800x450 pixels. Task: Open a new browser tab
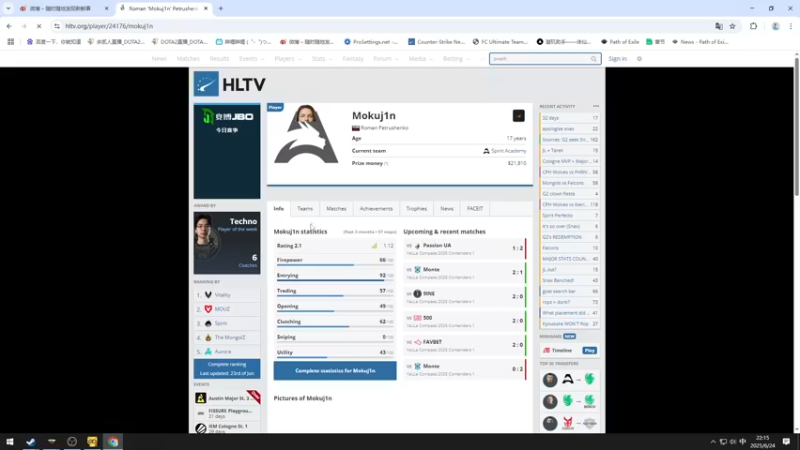click(x=221, y=8)
